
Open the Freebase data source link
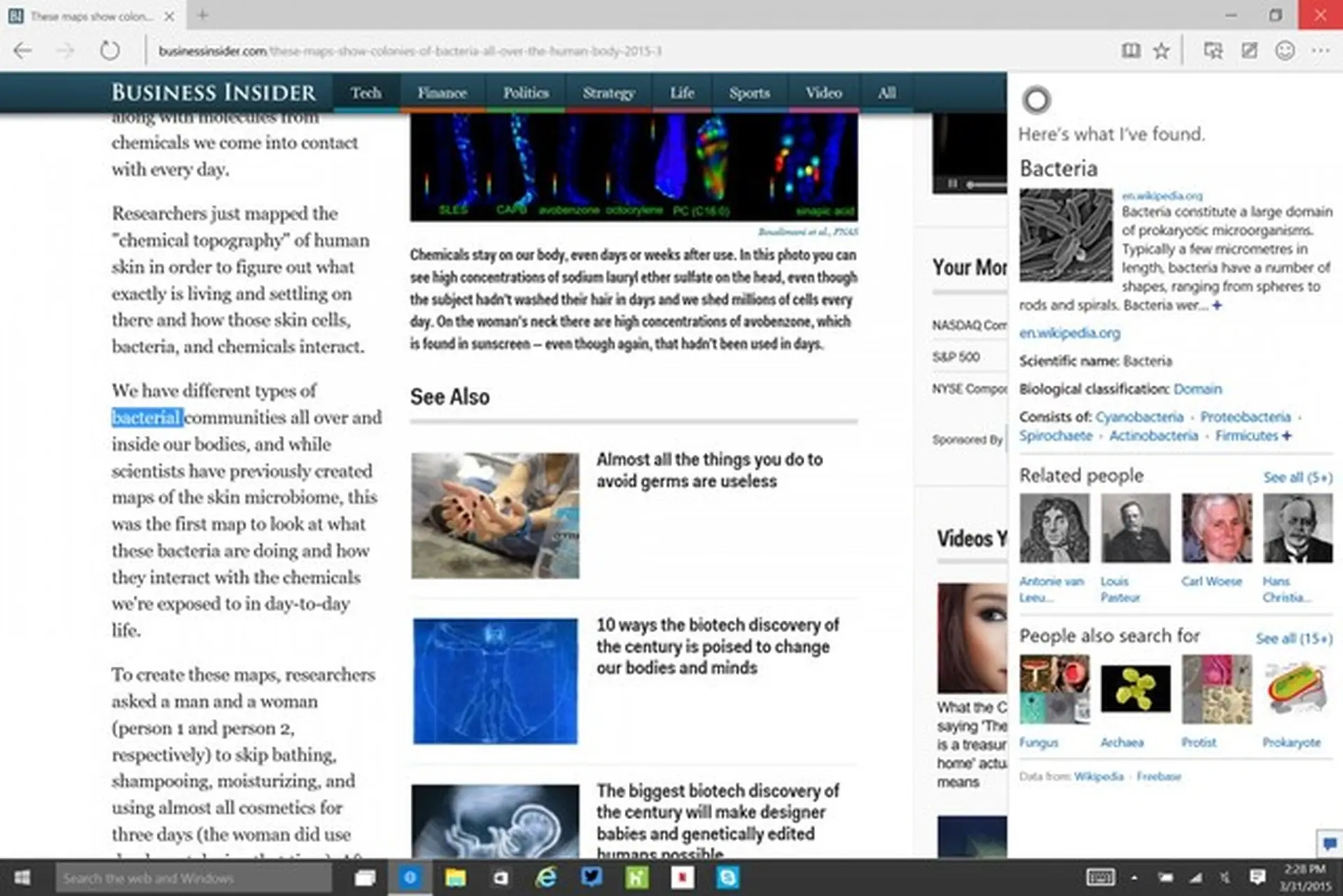[1158, 776]
